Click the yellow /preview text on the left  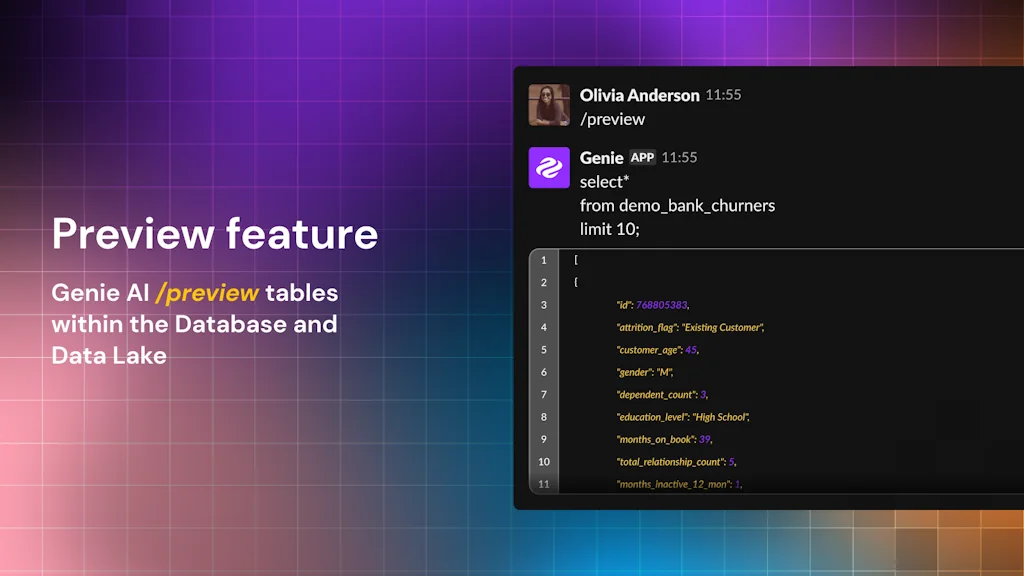click(x=208, y=293)
